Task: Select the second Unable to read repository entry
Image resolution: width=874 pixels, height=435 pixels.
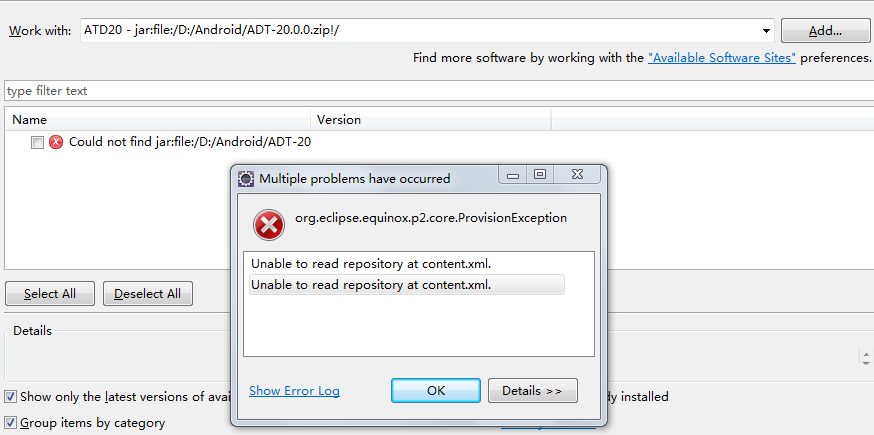Action: (x=406, y=284)
